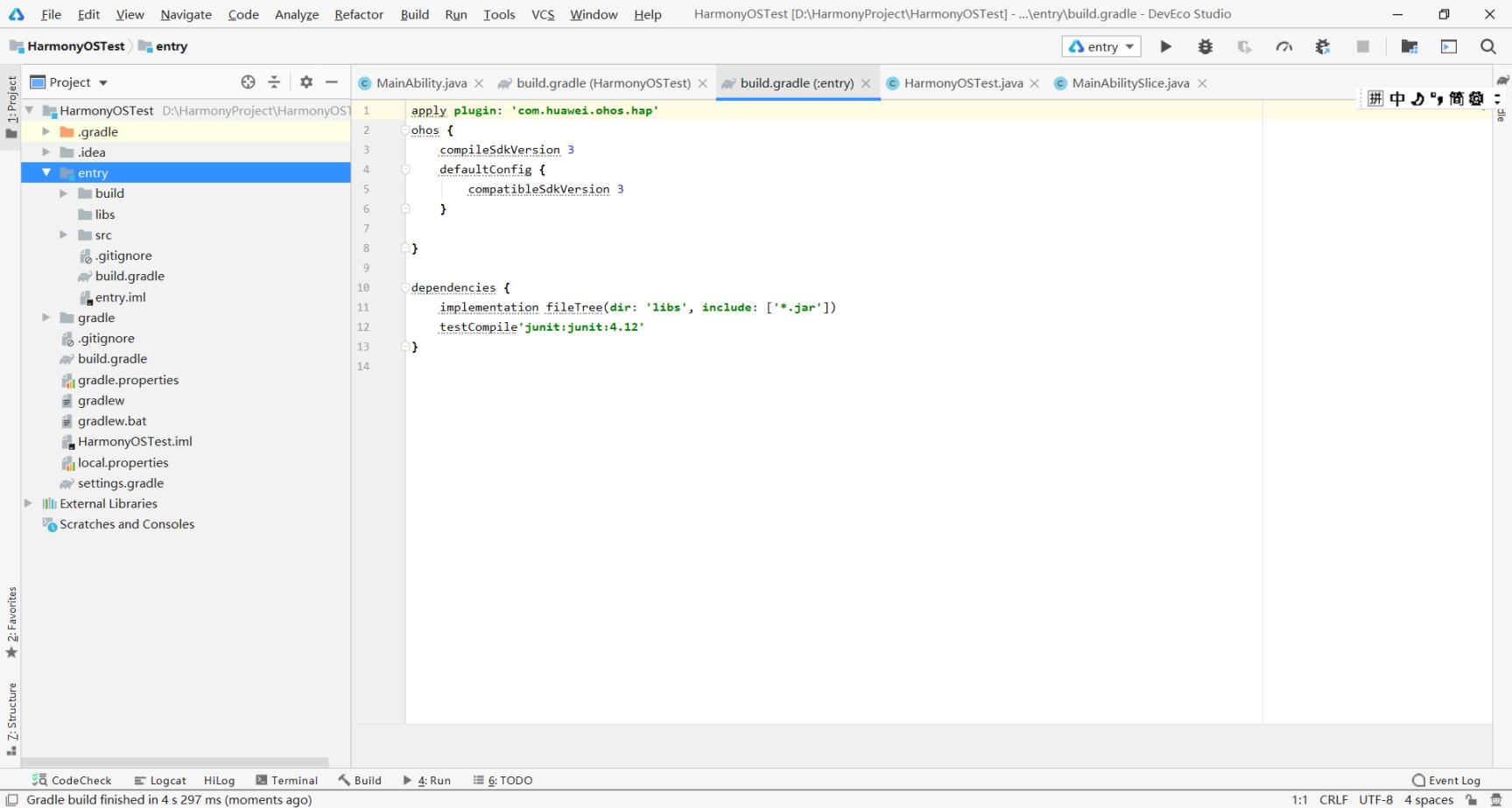Collapse all in Project panel
The width and height of the screenshot is (1512, 808).
[x=274, y=82]
